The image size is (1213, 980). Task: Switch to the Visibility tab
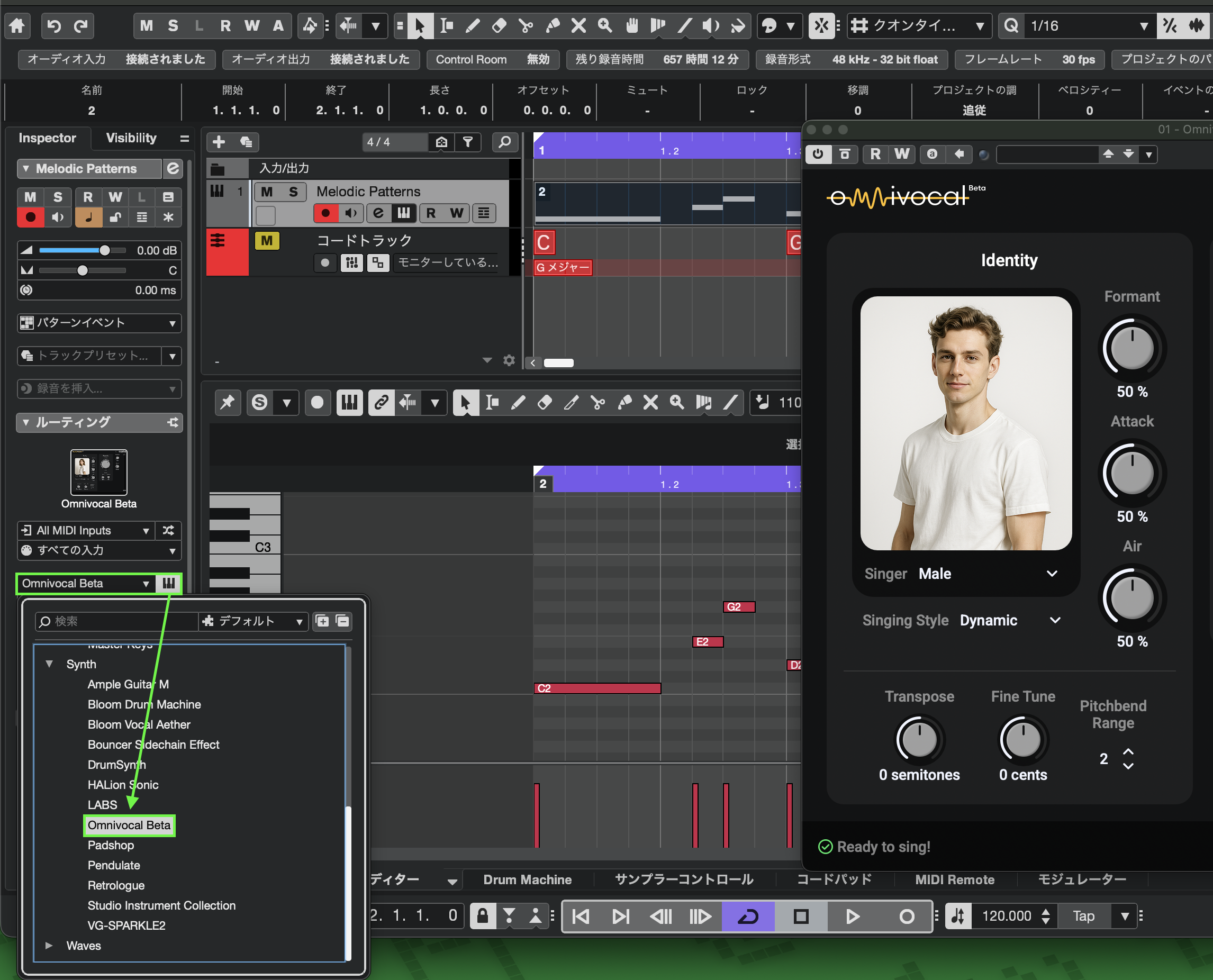pos(132,138)
